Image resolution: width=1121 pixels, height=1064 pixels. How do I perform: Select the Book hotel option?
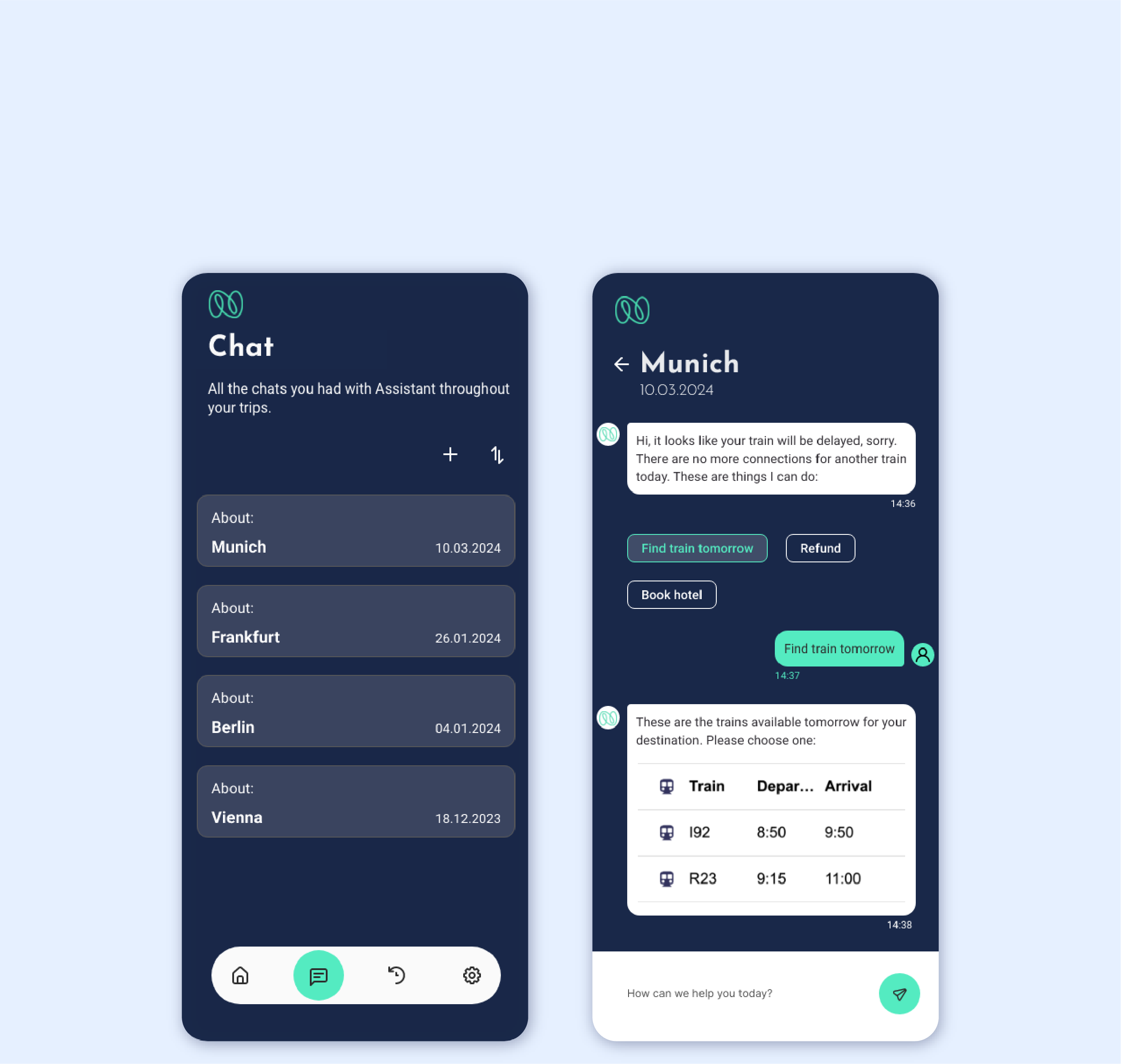click(x=671, y=594)
